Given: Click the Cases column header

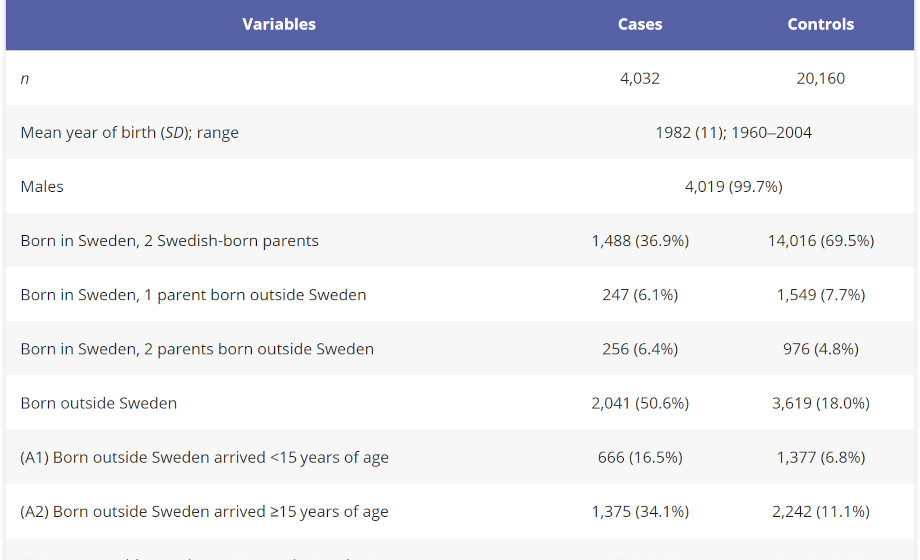Looking at the screenshot, I should pyautogui.click(x=640, y=24).
